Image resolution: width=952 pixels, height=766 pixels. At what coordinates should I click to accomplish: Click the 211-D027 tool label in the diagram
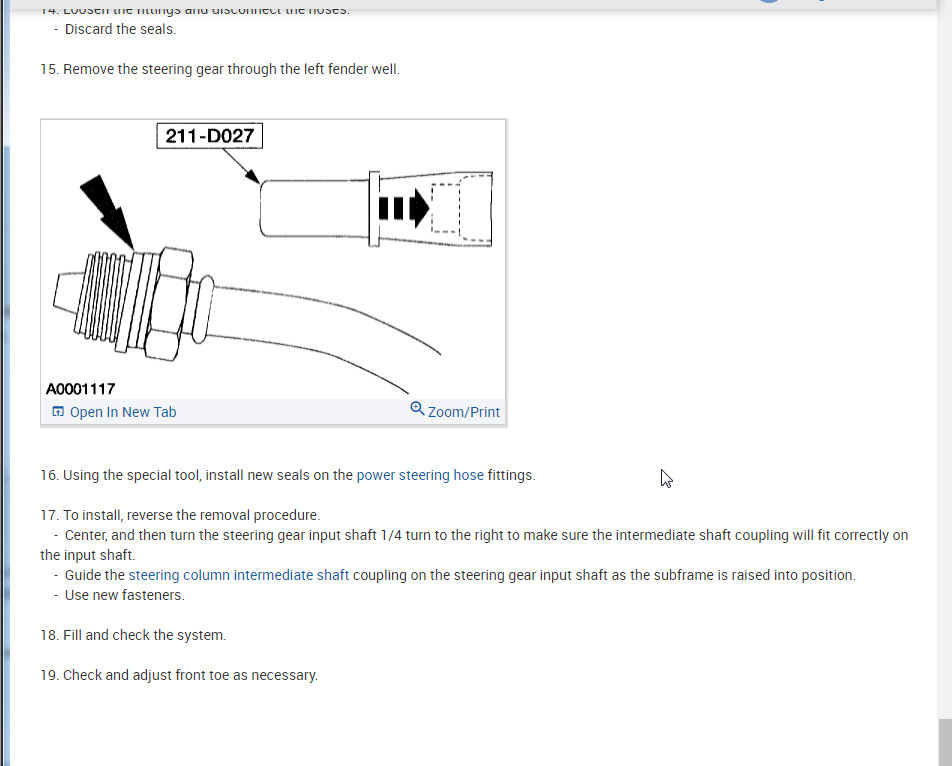209,136
